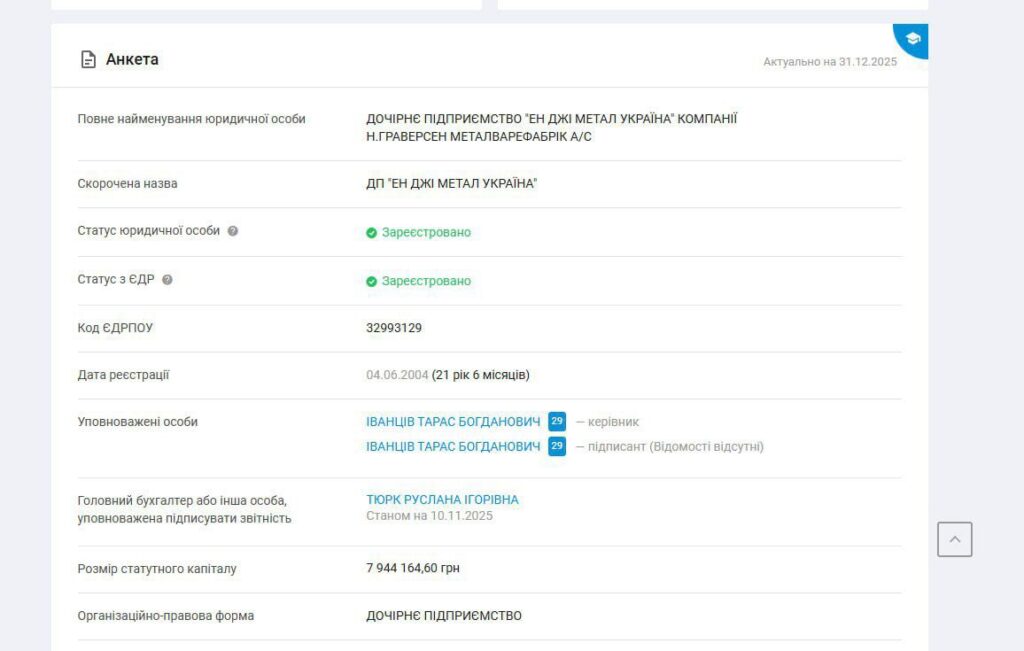Click green checkmark in Статус юридичної особи row

(x=371, y=233)
